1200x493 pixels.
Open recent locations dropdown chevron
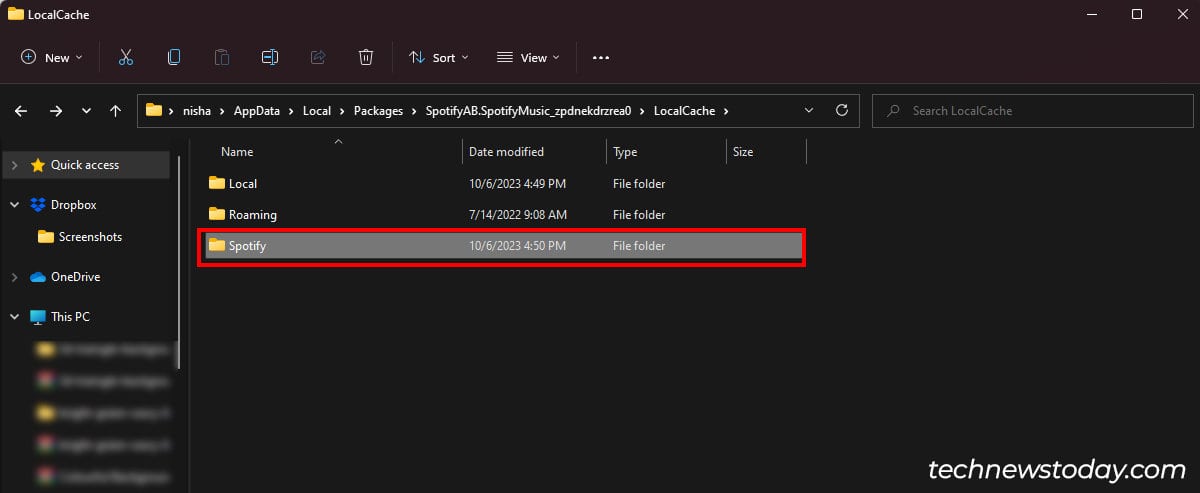pos(87,111)
